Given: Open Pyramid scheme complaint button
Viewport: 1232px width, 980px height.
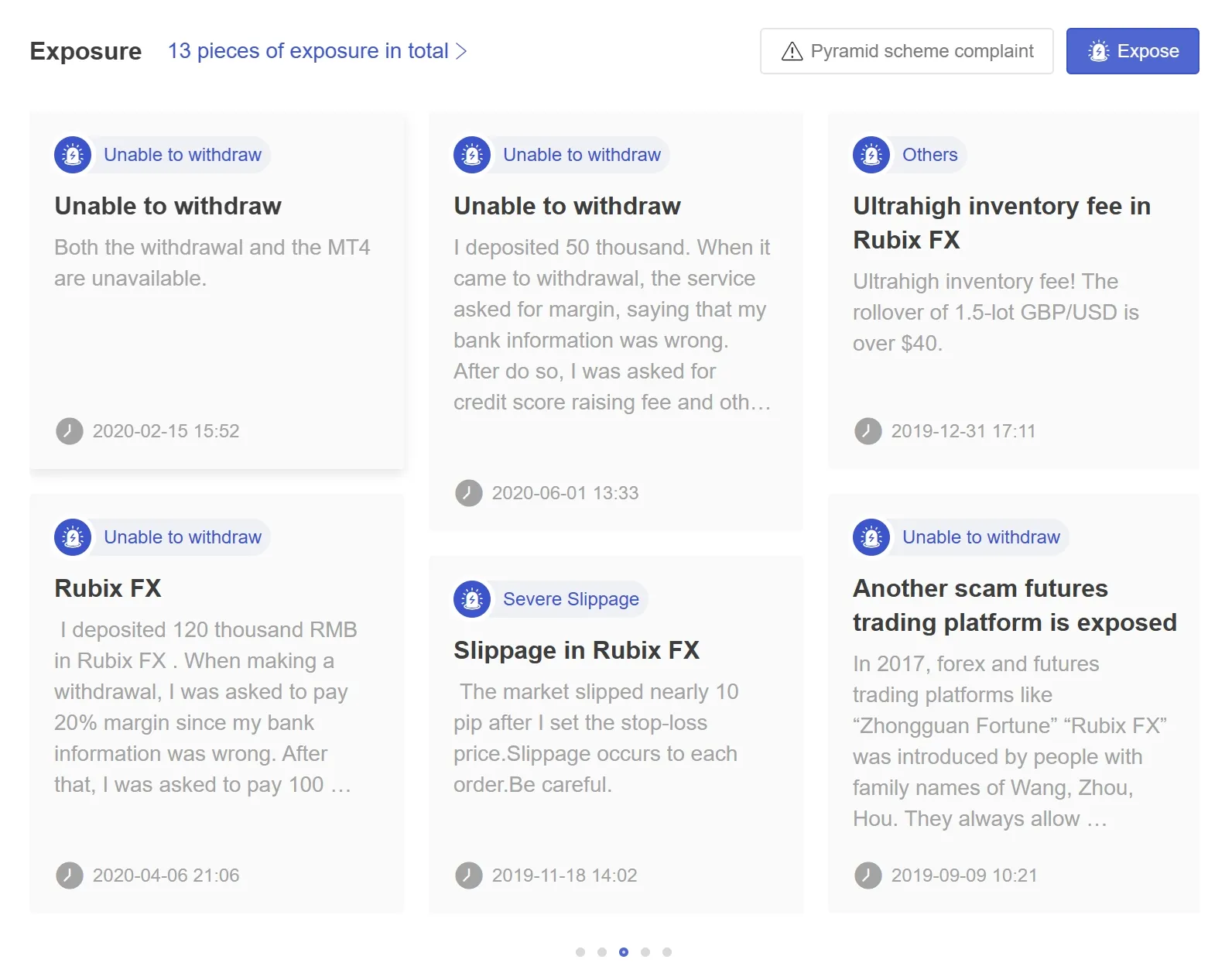Looking at the screenshot, I should pos(906,51).
